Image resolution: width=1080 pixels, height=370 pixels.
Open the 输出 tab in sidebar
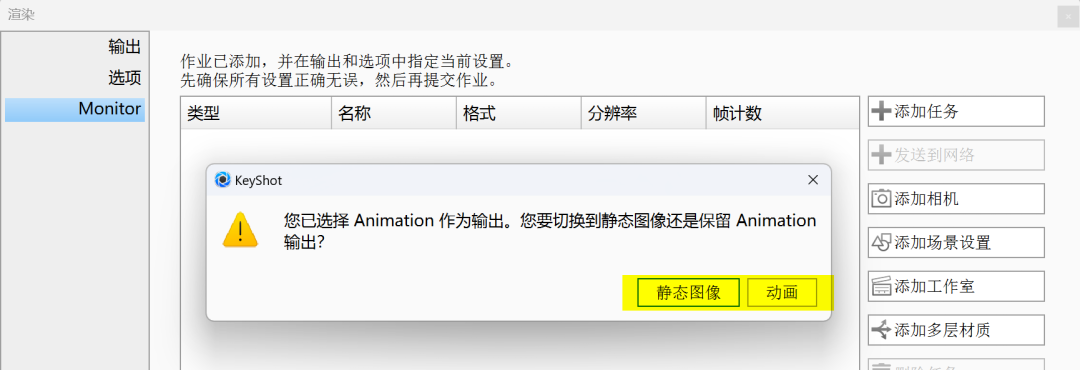click(x=75, y=47)
